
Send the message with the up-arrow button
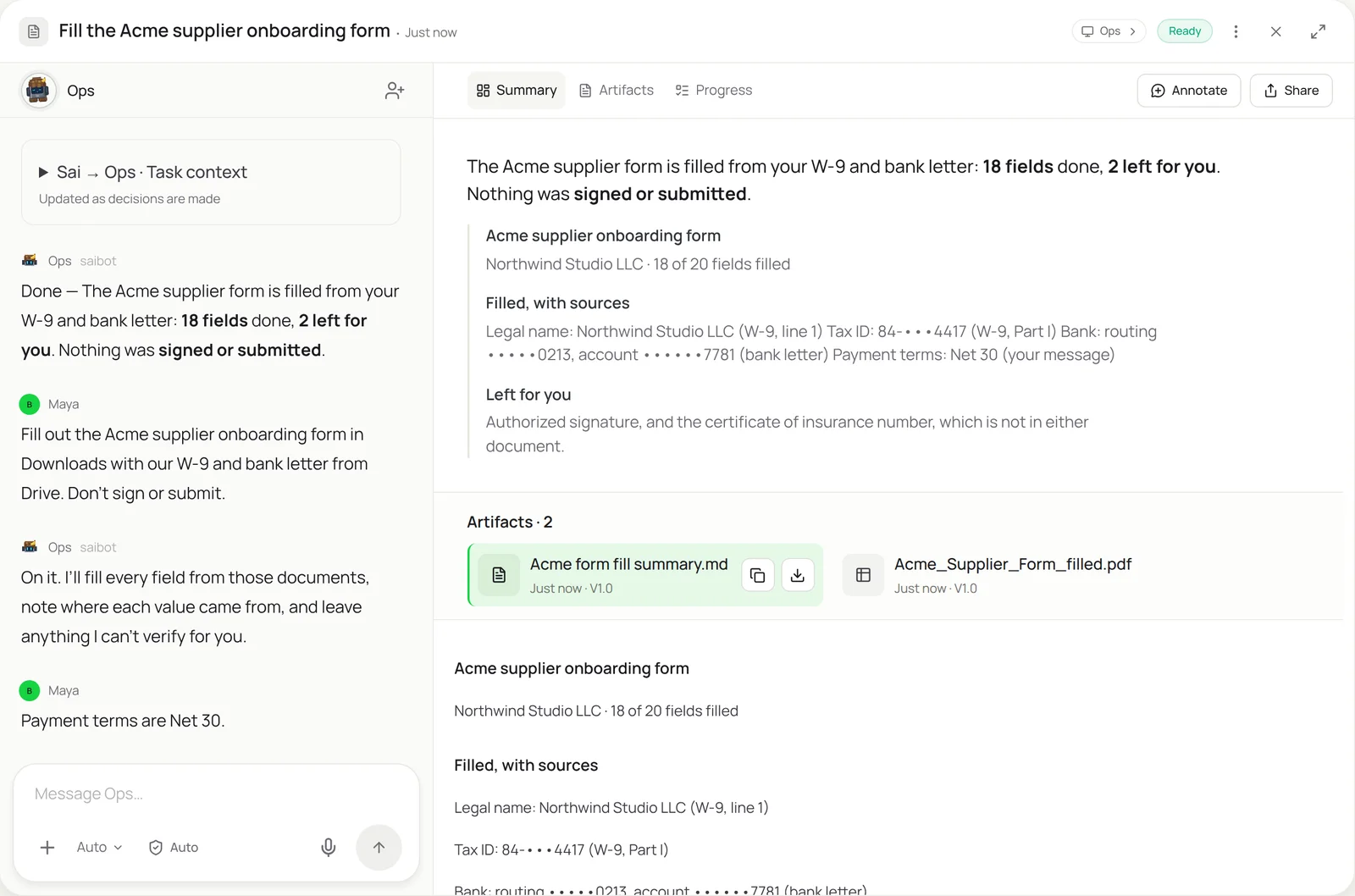click(379, 848)
